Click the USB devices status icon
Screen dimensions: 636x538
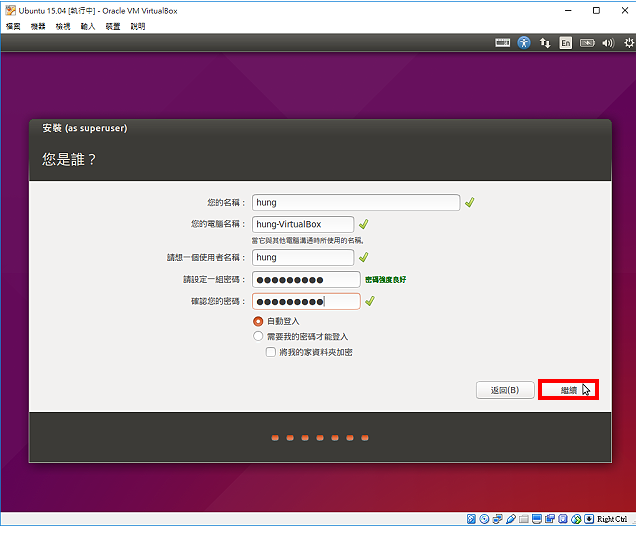click(511, 519)
